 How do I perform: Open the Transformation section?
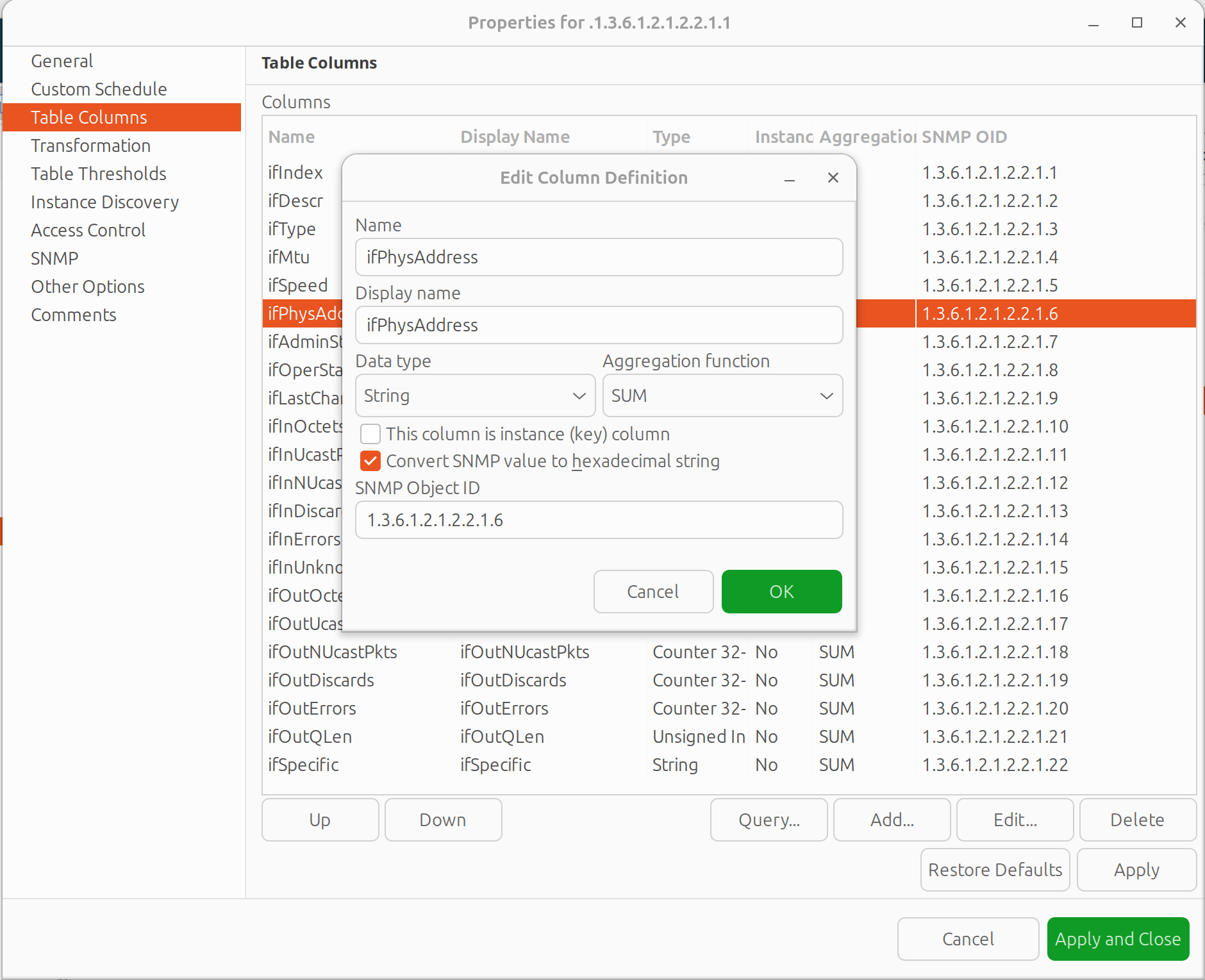pyautogui.click(x=90, y=145)
